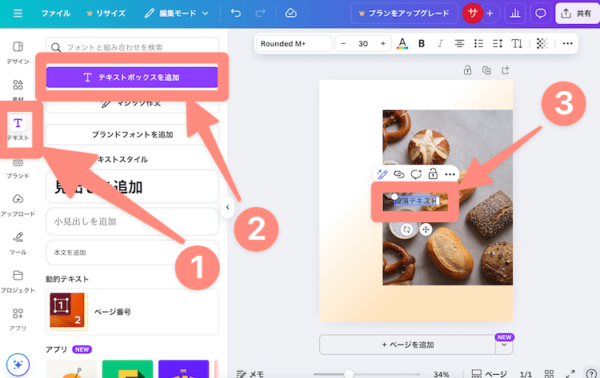Viewport: 600px width, 378px height.
Task: Toggle italic formatting
Action: coord(440,44)
